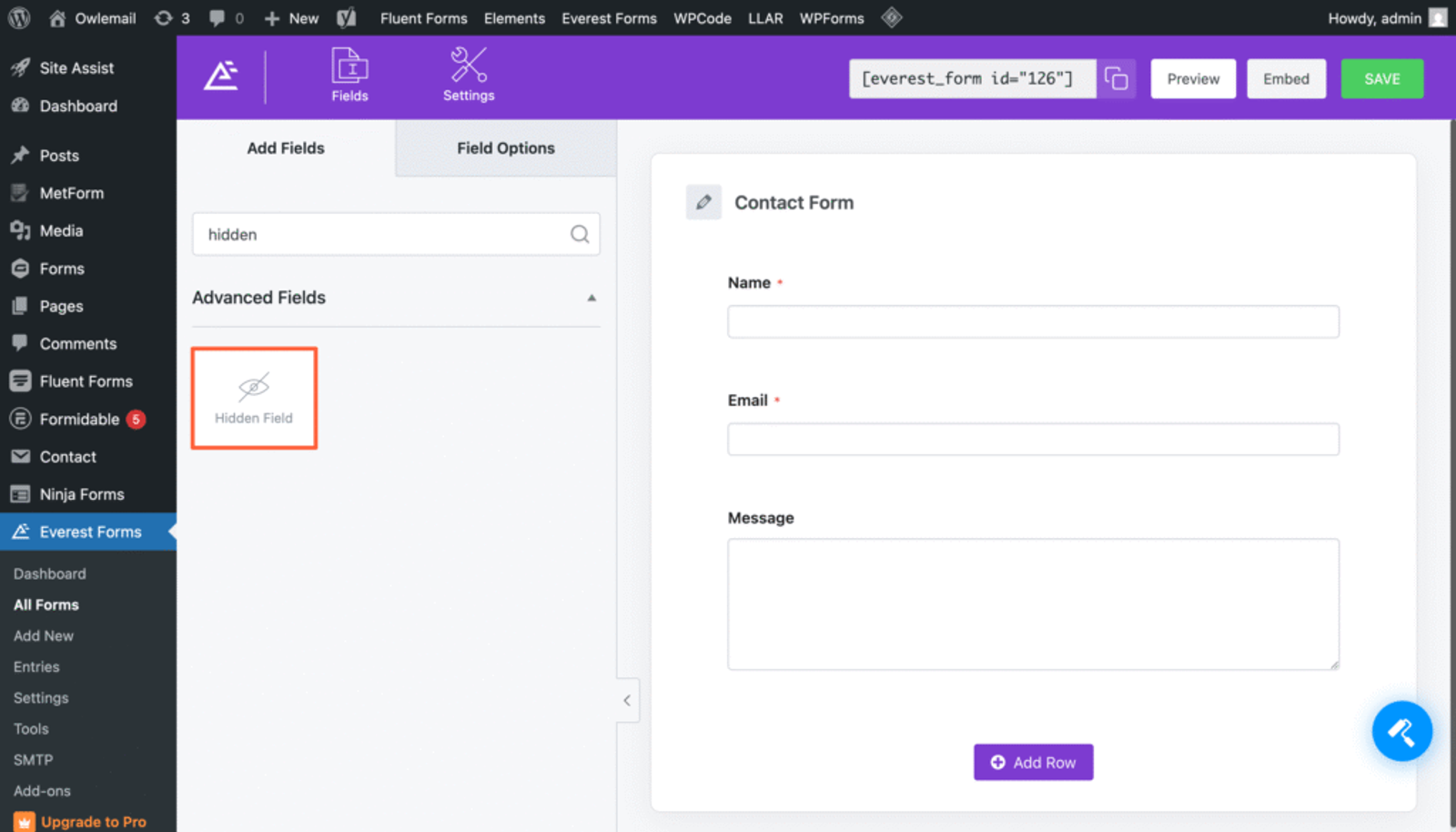Open the New content menu
Image resolution: width=1456 pixels, height=832 pixels.
click(x=291, y=18)
